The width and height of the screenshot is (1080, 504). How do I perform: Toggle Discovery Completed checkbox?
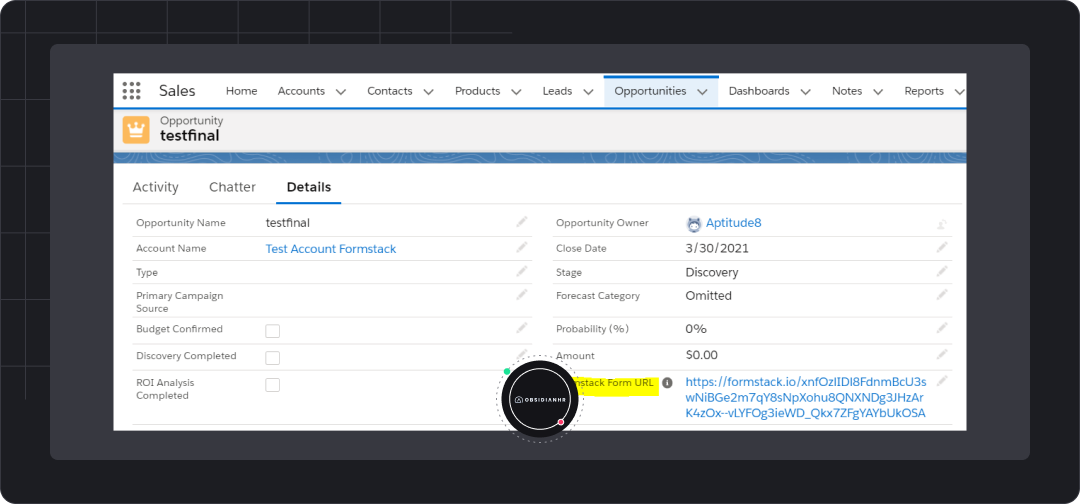(273, 358)
